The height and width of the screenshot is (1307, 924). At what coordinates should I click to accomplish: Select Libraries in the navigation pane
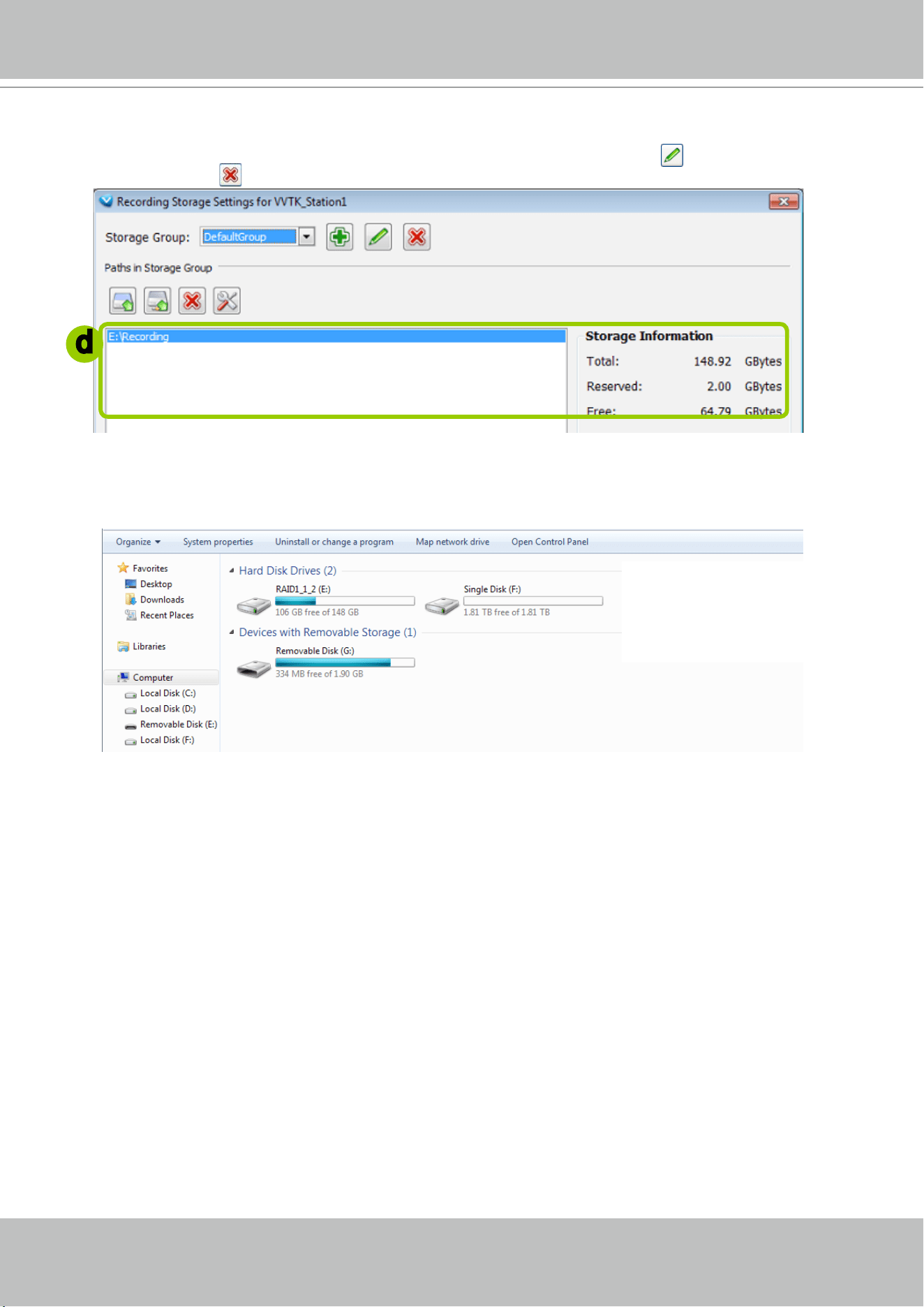pos(149,647)
